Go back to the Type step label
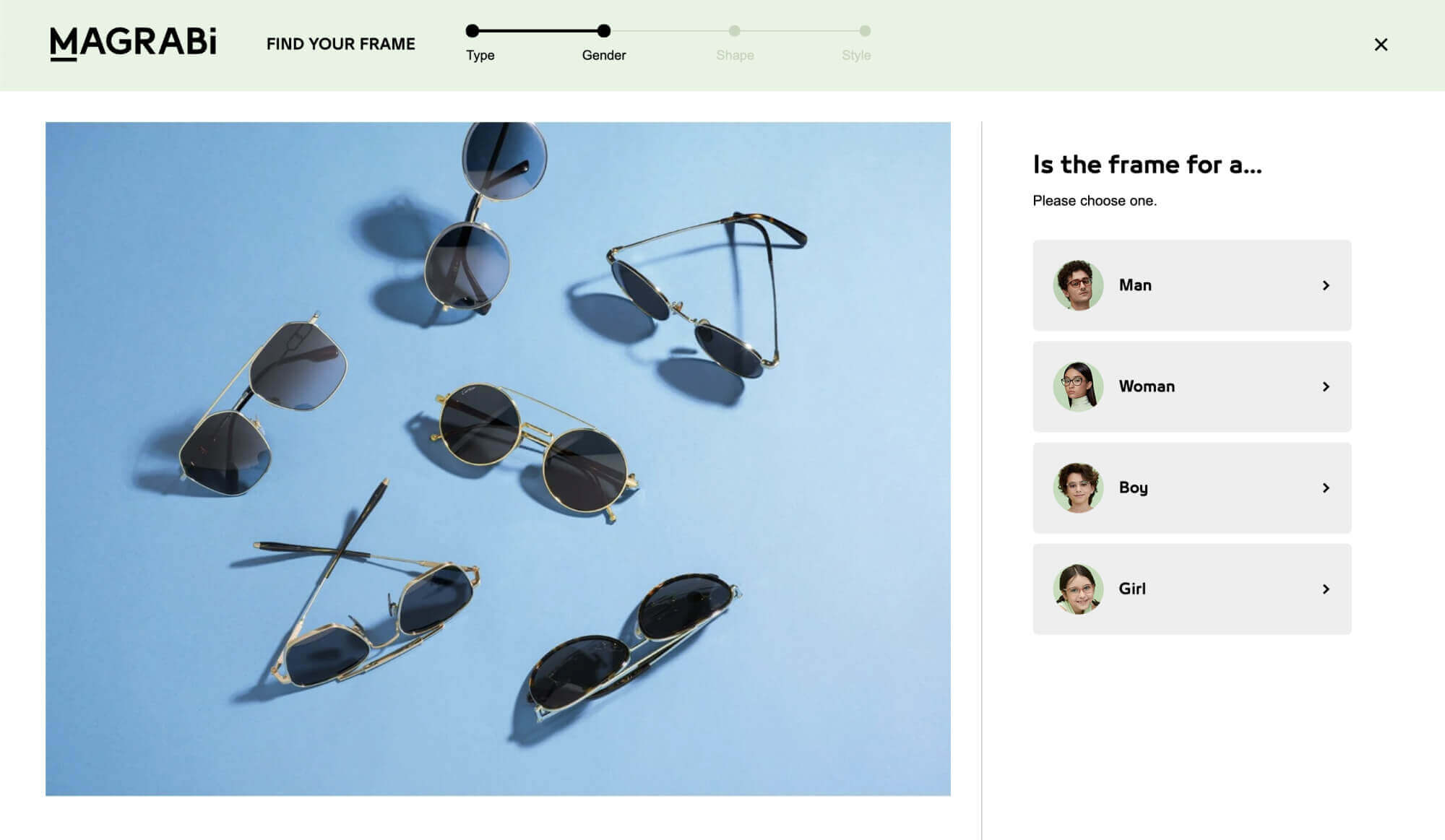This screenshot has height=840, width=1445. click(x=480, y=55)
